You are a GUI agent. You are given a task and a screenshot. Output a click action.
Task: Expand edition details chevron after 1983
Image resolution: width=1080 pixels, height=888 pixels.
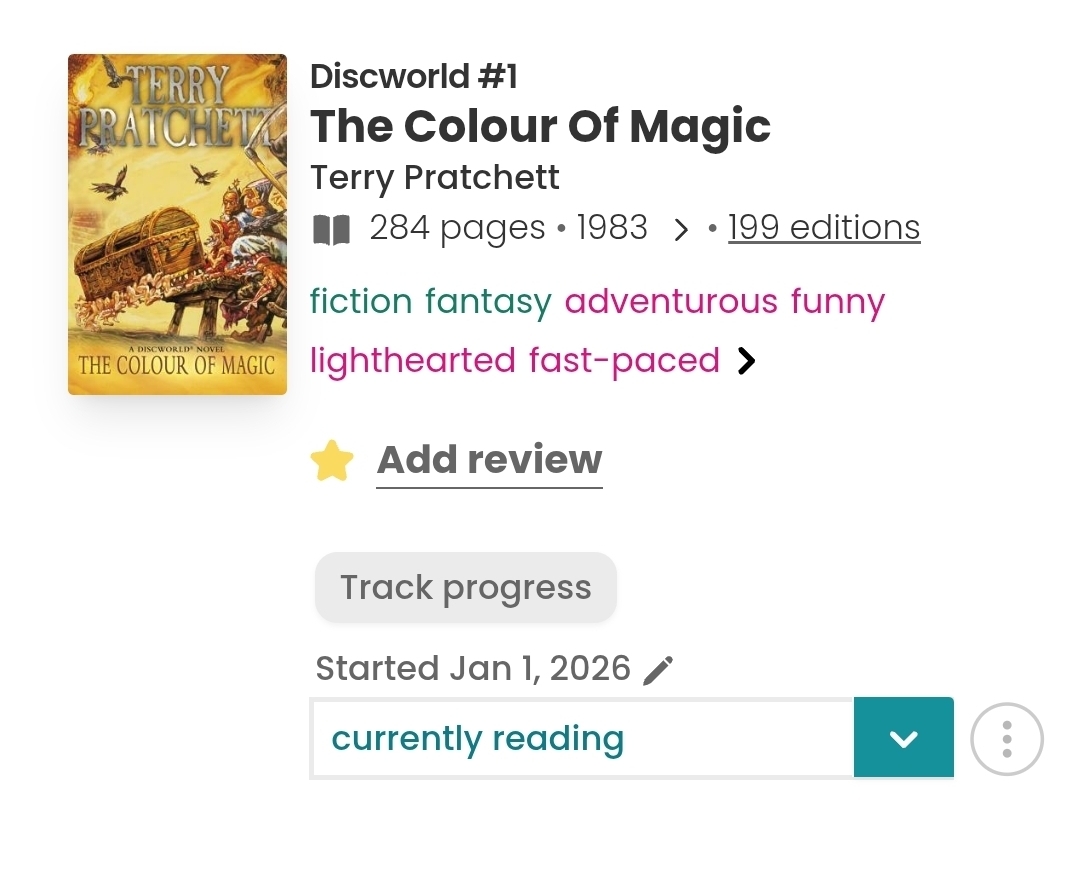click(681, 230)
